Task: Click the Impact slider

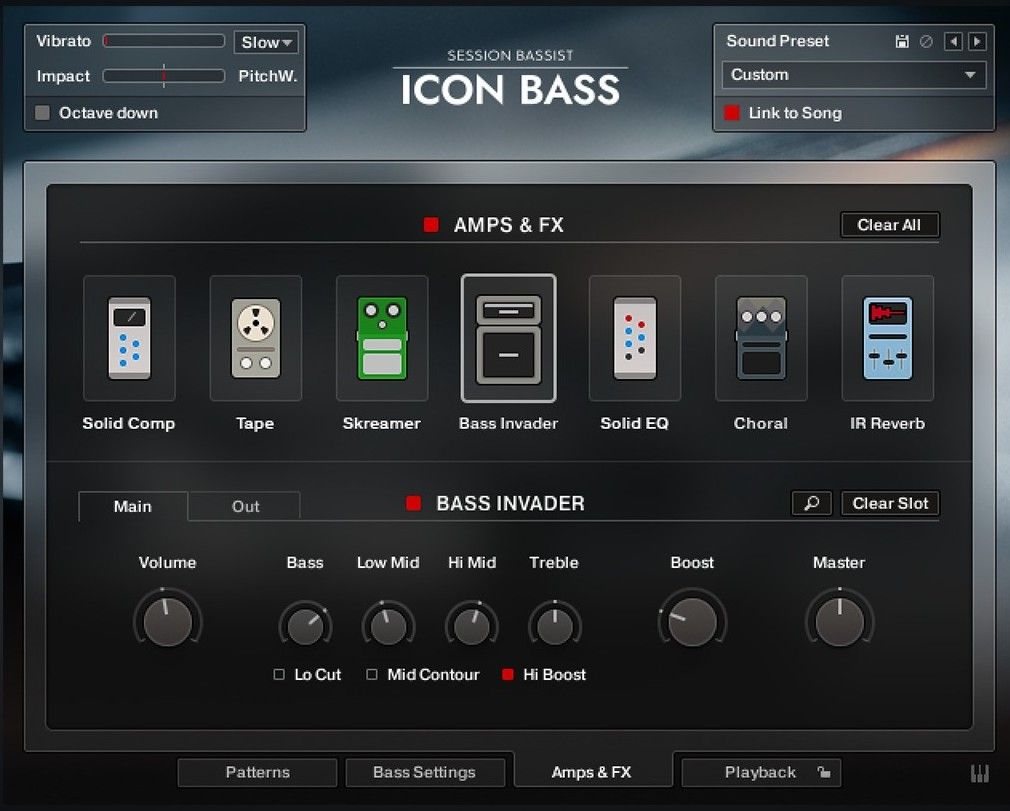Action: [164, 76]
